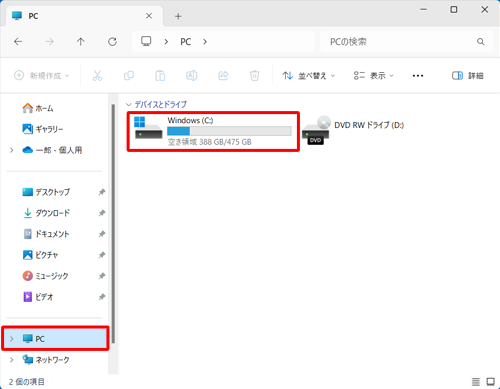This screenshot has height=389, width=500.
Task: Select the DVD RW ドライブ (D:)
Action: pos(353,130)
